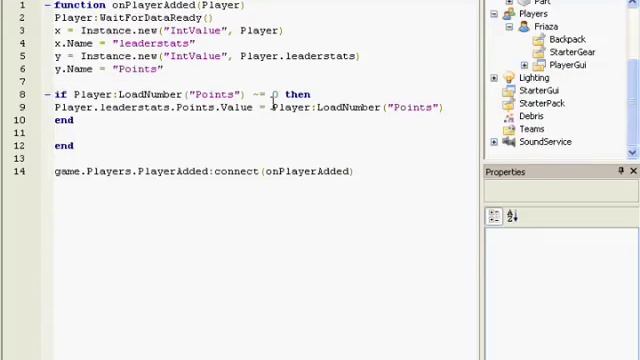Image resolution: width=640 pixels, height=360 pixels.
Task: Select Debris in the Explorer
Action: pyautogui.click(x=531, y=116)
